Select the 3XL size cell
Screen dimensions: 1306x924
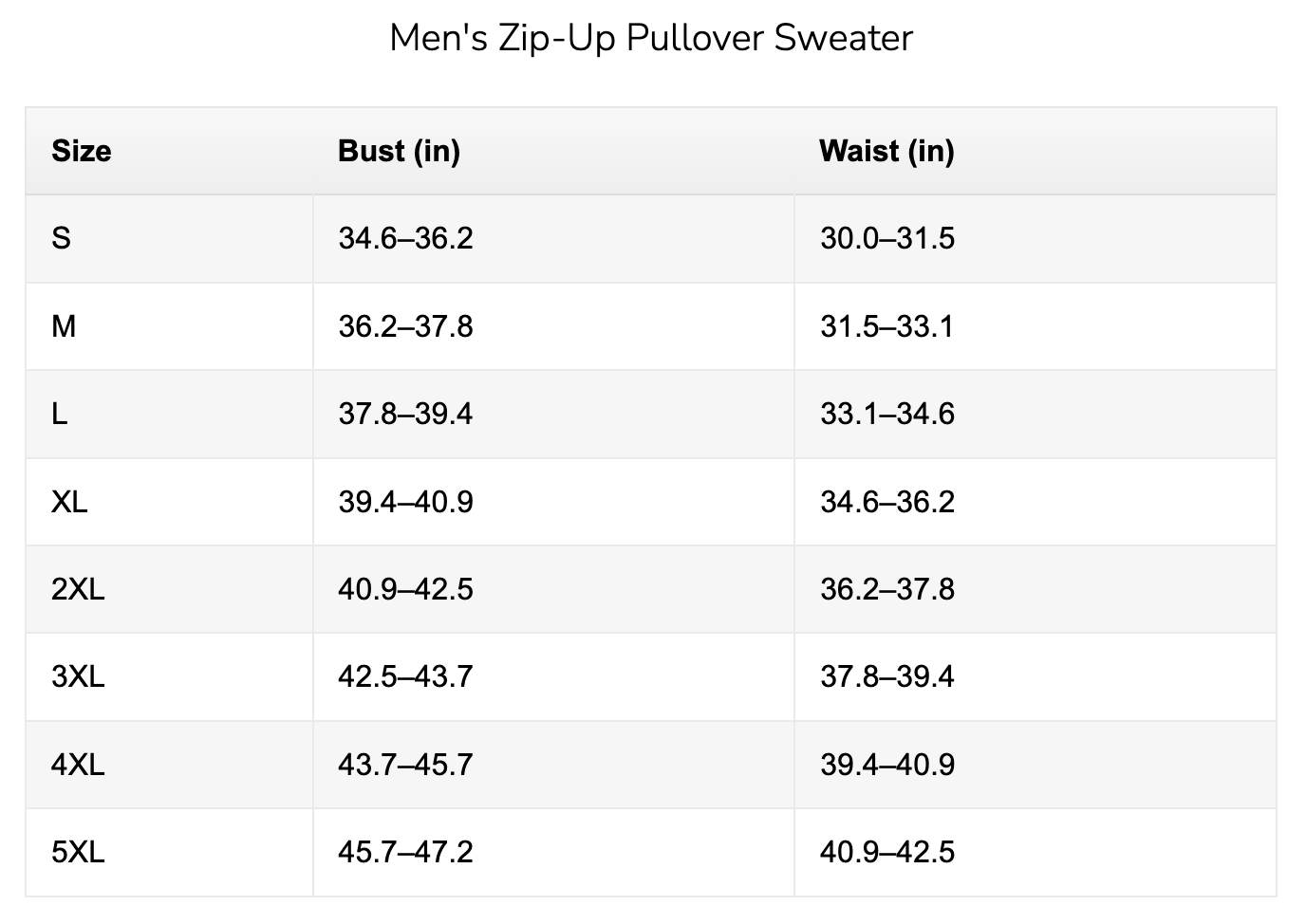point(78,676)
